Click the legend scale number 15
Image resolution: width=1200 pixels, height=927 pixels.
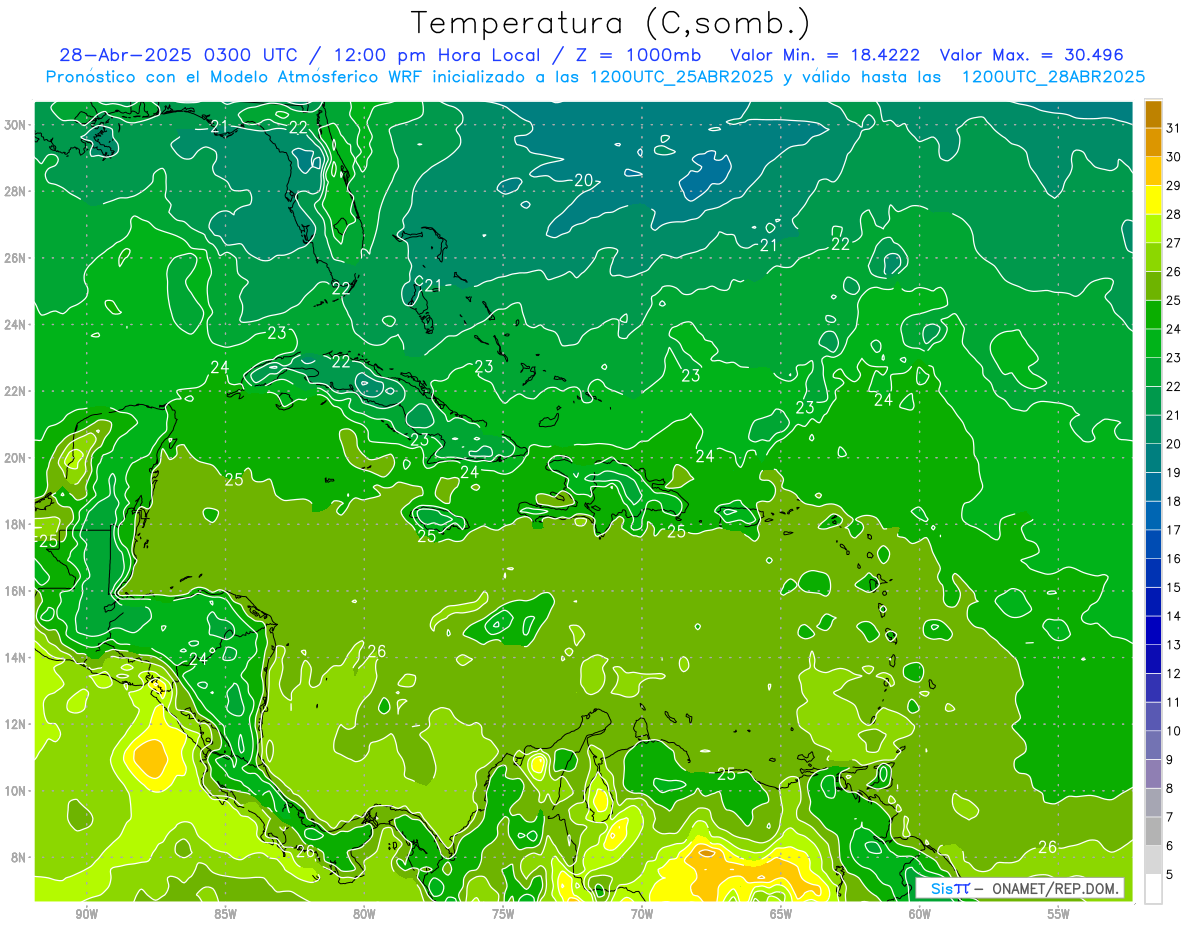pyautogui.click(x=1174, y=588)
